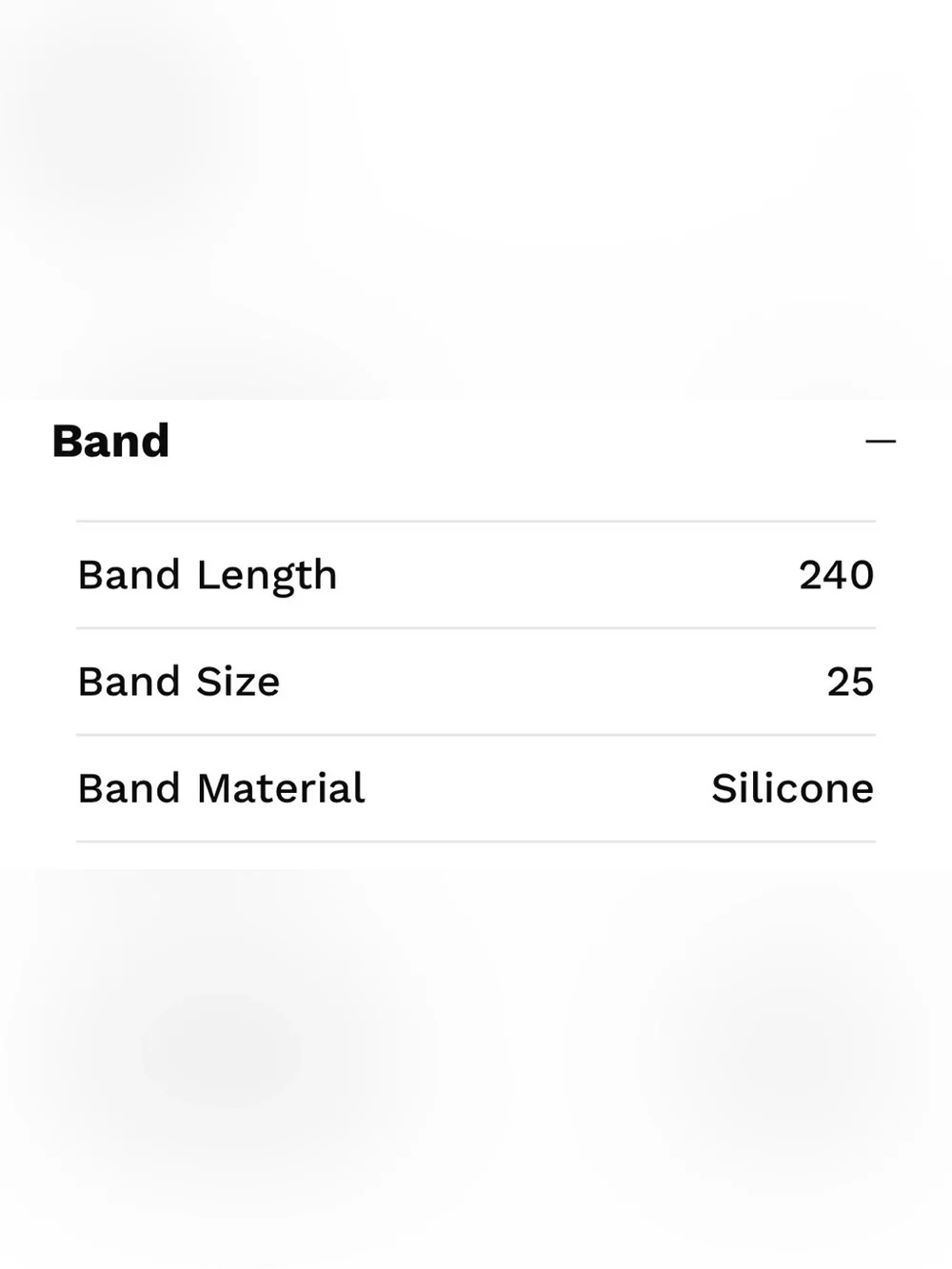Click the letter S of Silicone
Image resolution: width=952 pixels, height=1269 pixels.
coord(724,788)
